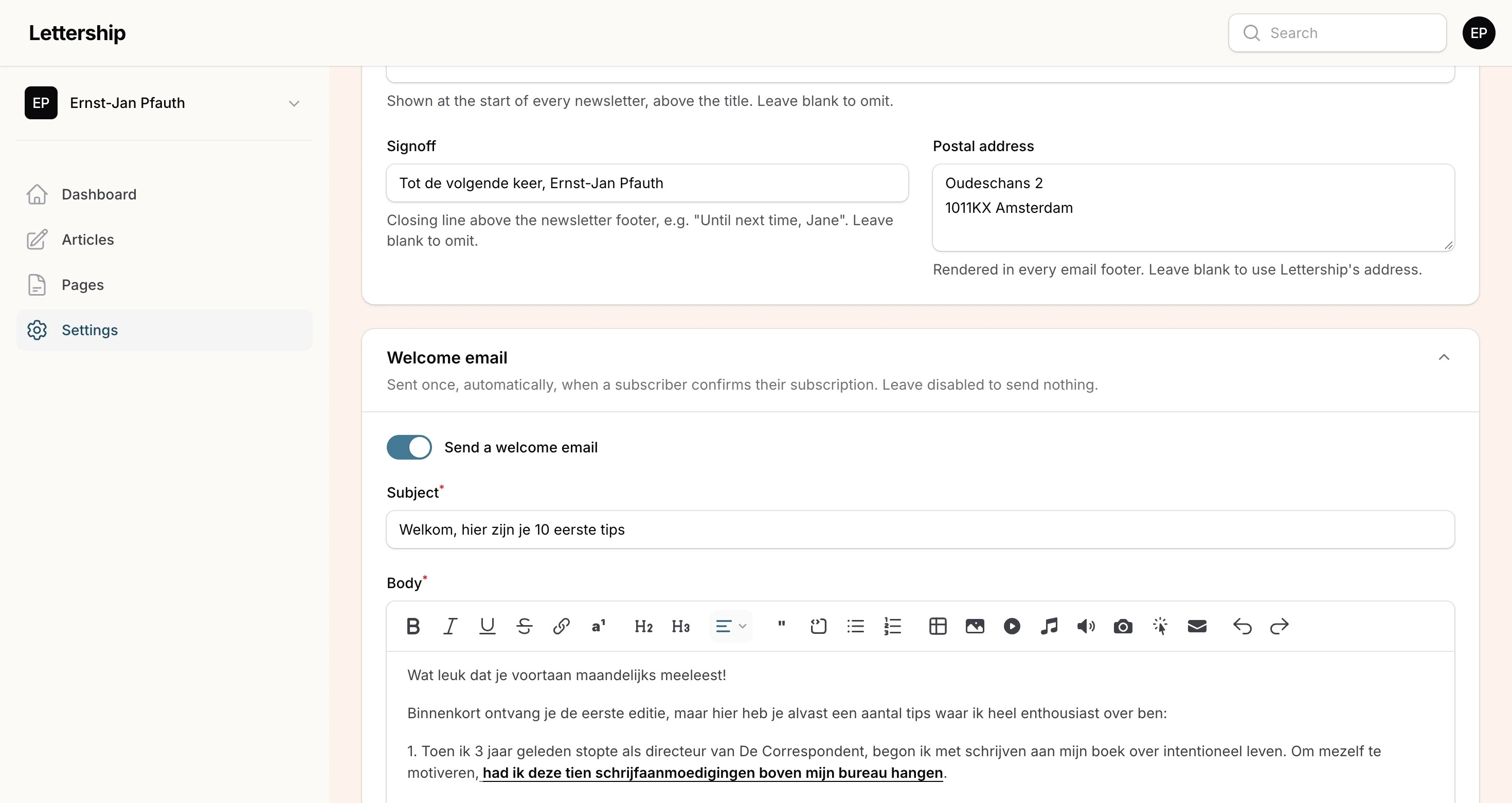Open the Ernst-Jan Pfauth account switcher

[x=165, y=103]
